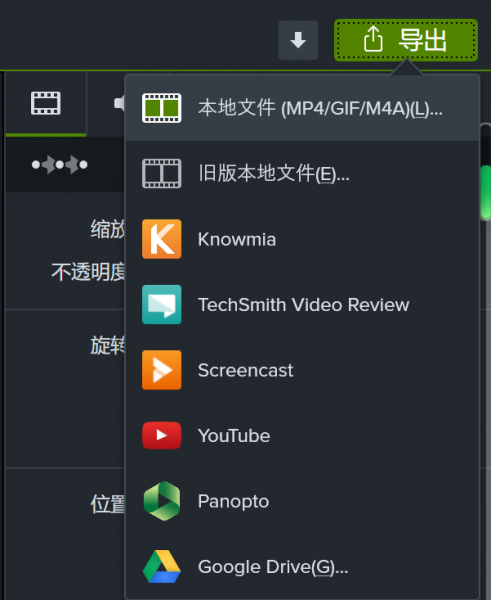
Task: Click the orange Screencast icon
Action: 161,370
